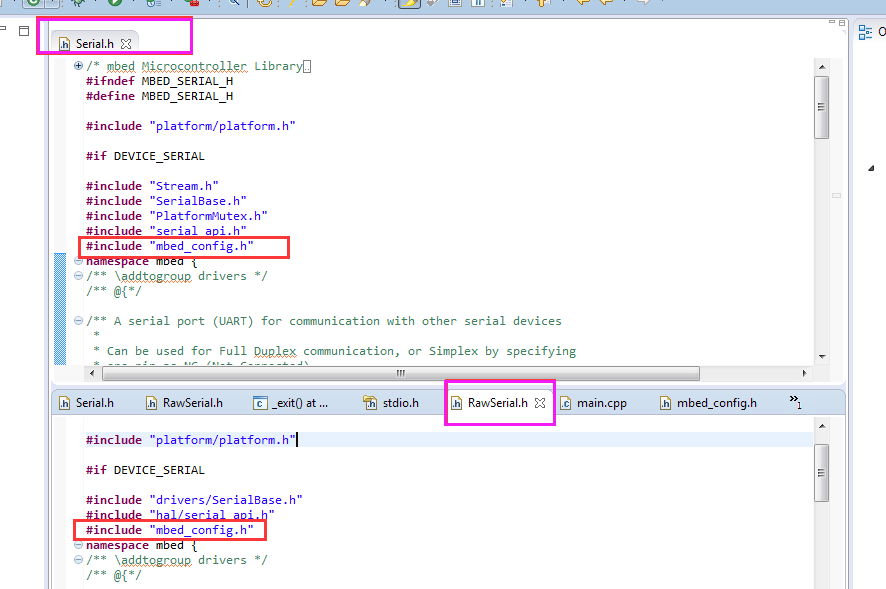Click the '#include "Stream.h"' line

152,186
